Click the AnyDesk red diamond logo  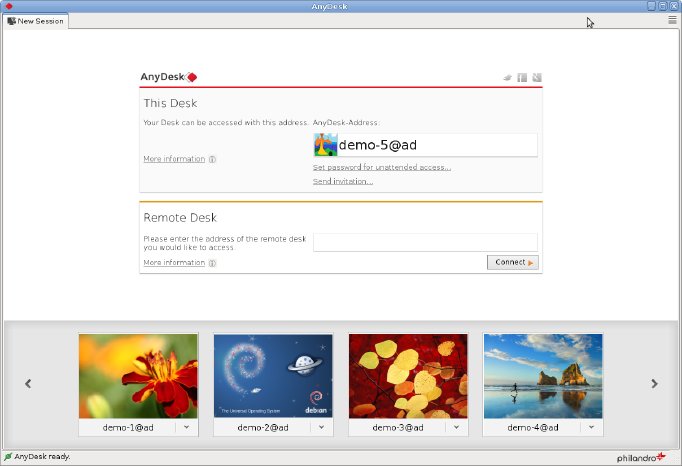tap(191, 77)
